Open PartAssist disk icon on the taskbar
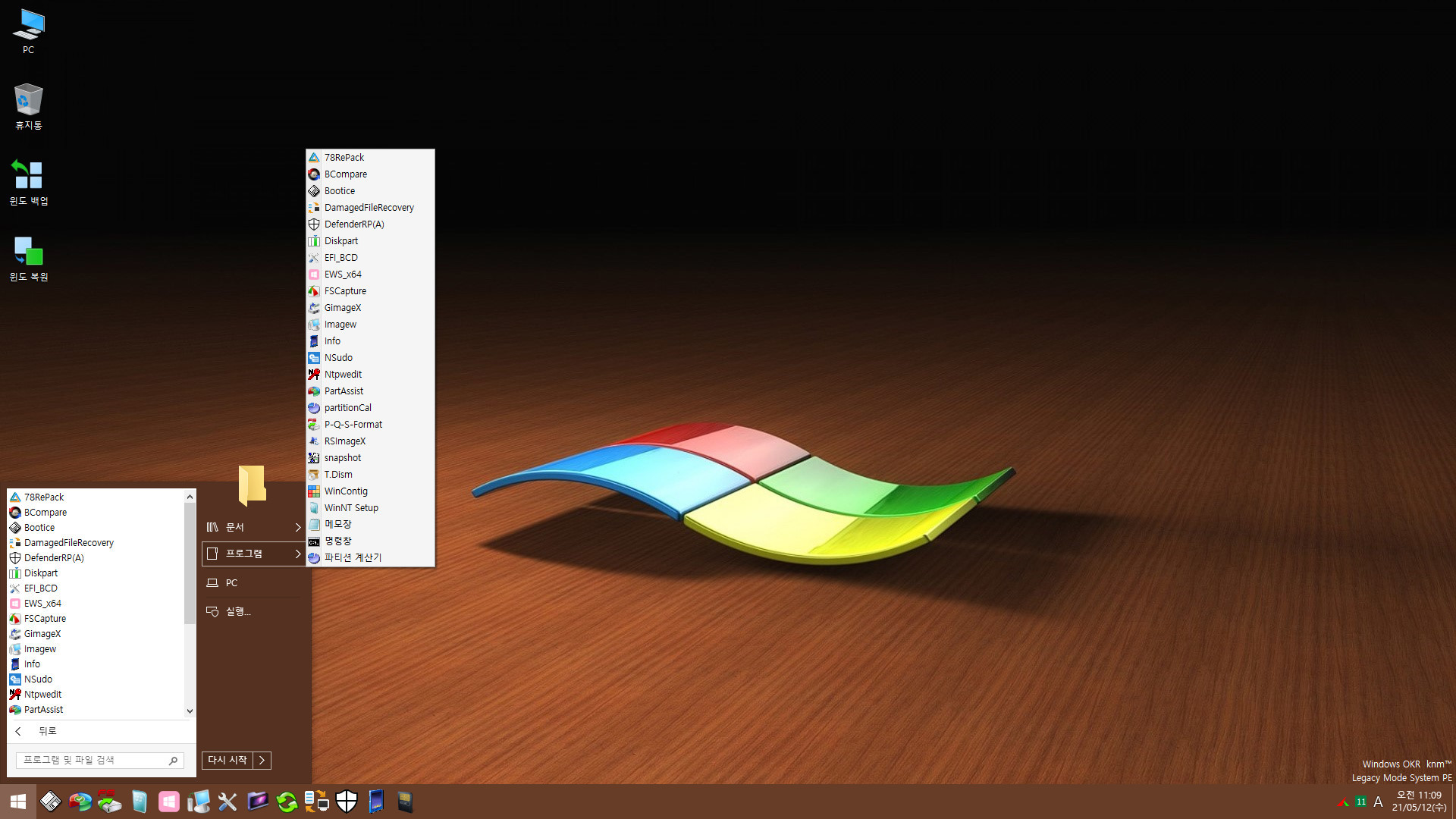Image resolution: width=1456 pixels, height=819 pixels. click(80, 802)
